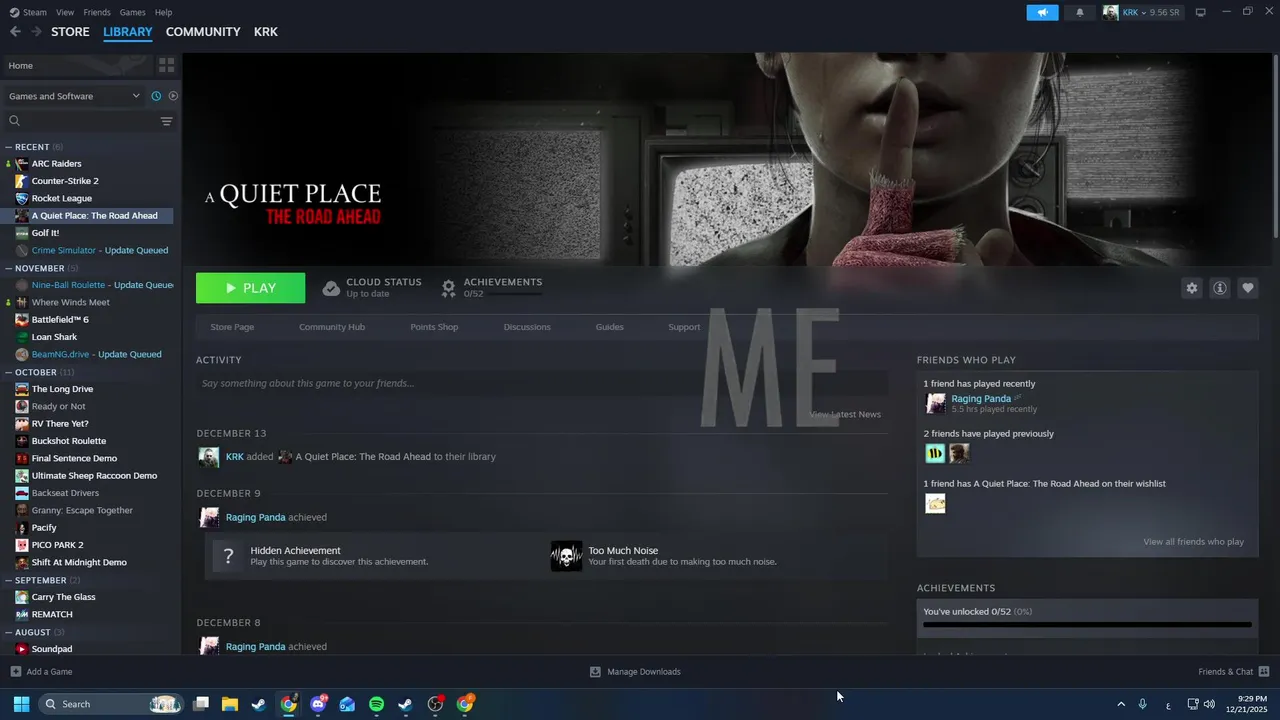Switch to Big Picture mode monitor icon
This screenshot has height=720, width=1280.
click(x=1201, y=12)
